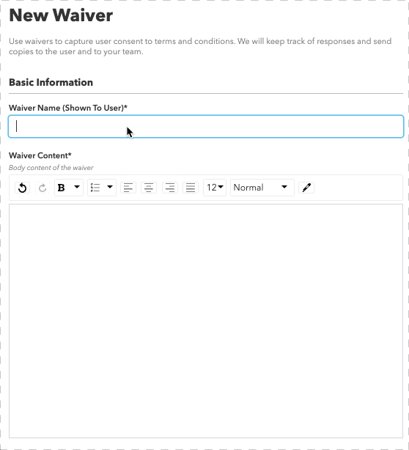Click the 'Body content of the waiver' hint
The height and width of the screenshot is (450, 409).
51,168
